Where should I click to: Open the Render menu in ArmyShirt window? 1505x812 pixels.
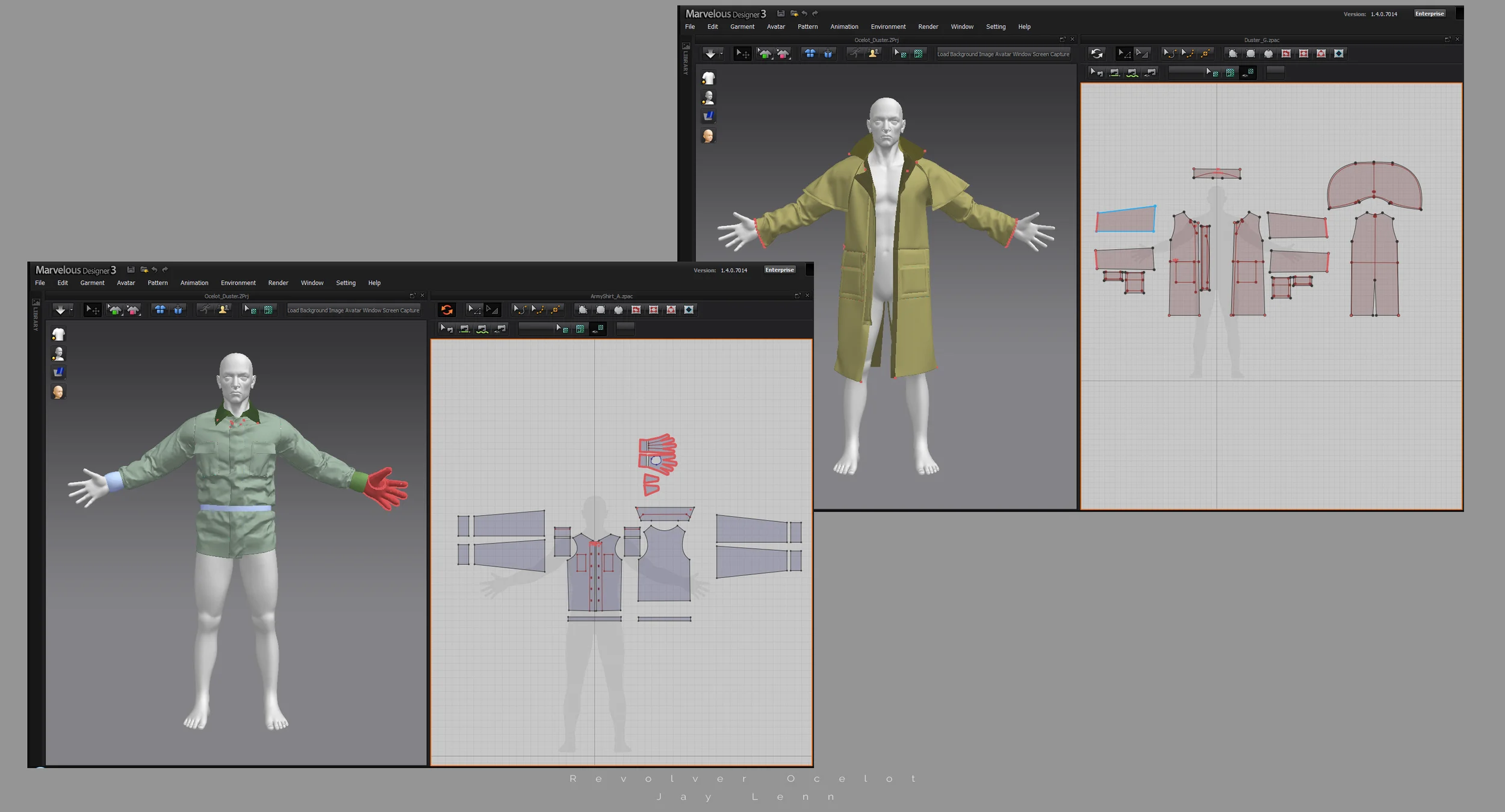click(x=278, y=283)
